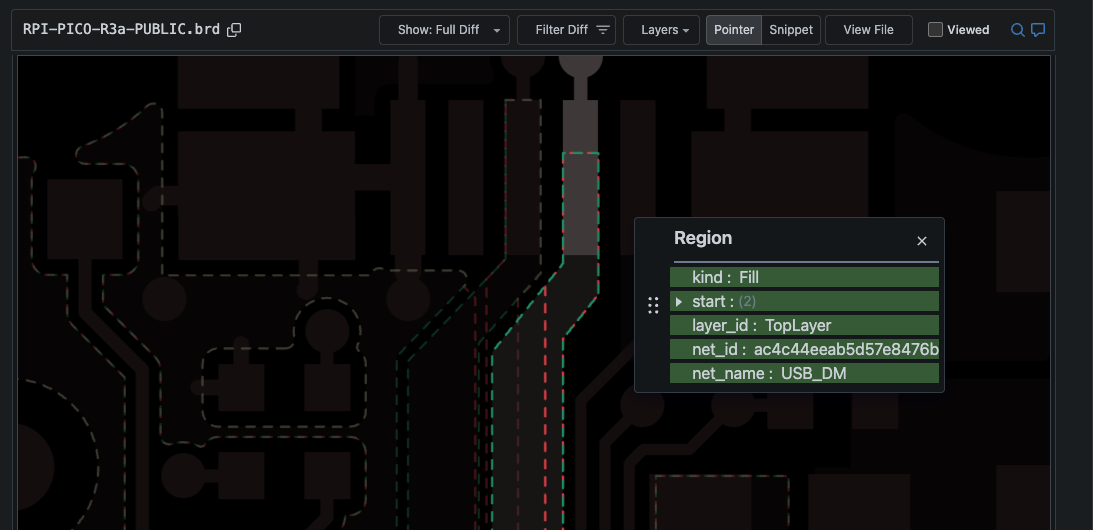Open the Show: Full Diff dropdown
The height and width of the screenshot is (530, 1093).
[444, 30]
